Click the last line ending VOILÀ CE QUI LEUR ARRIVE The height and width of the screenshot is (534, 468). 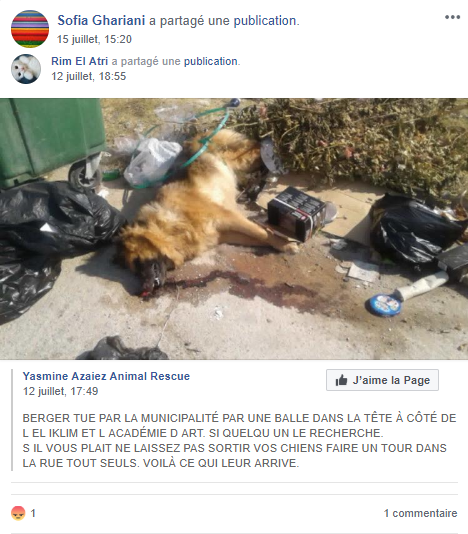(x=161, y=463)
